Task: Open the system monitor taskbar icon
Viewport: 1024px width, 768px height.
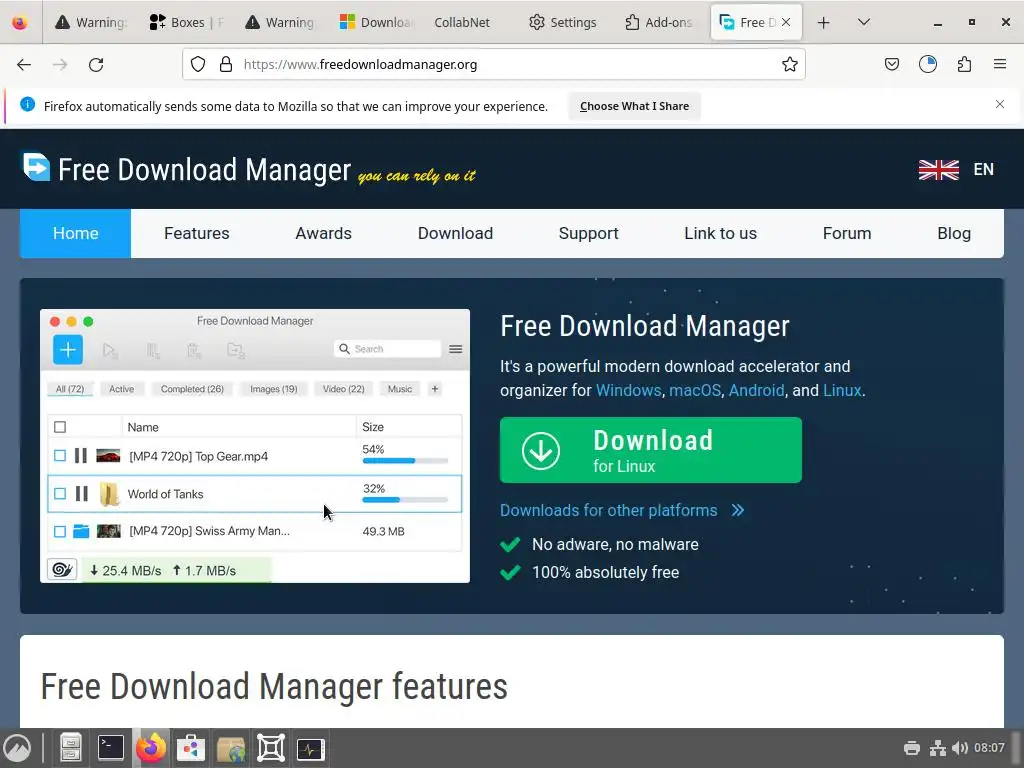Action: point(310,748)
